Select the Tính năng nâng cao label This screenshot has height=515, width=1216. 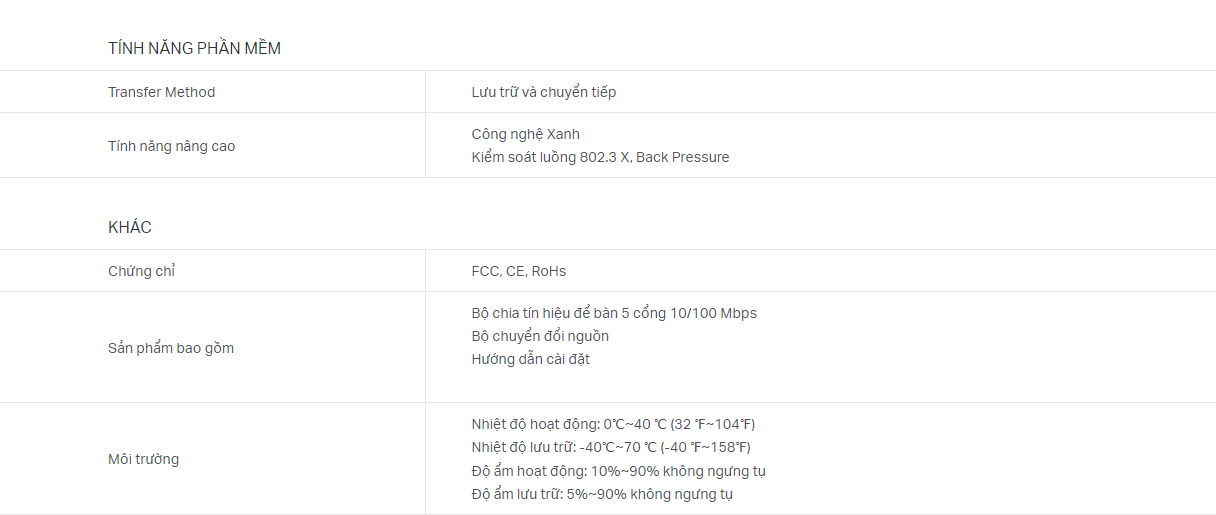172,146
